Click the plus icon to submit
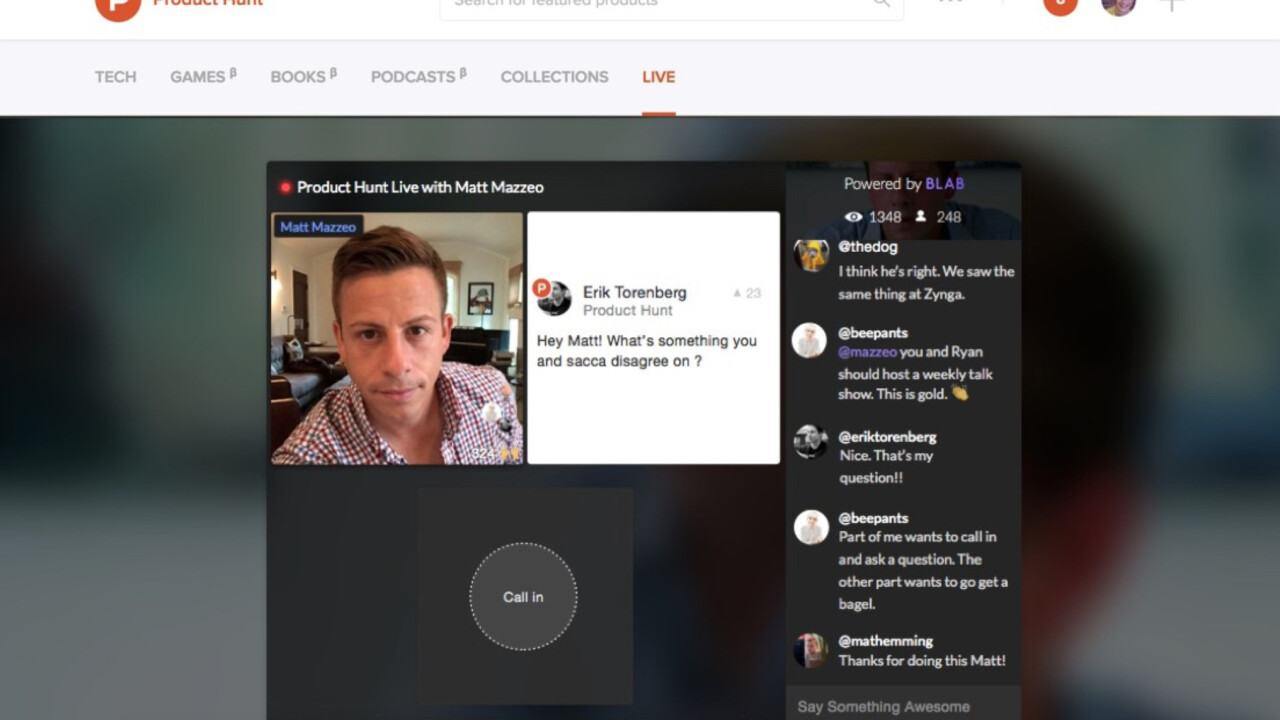 click(x=1171, y=5)
